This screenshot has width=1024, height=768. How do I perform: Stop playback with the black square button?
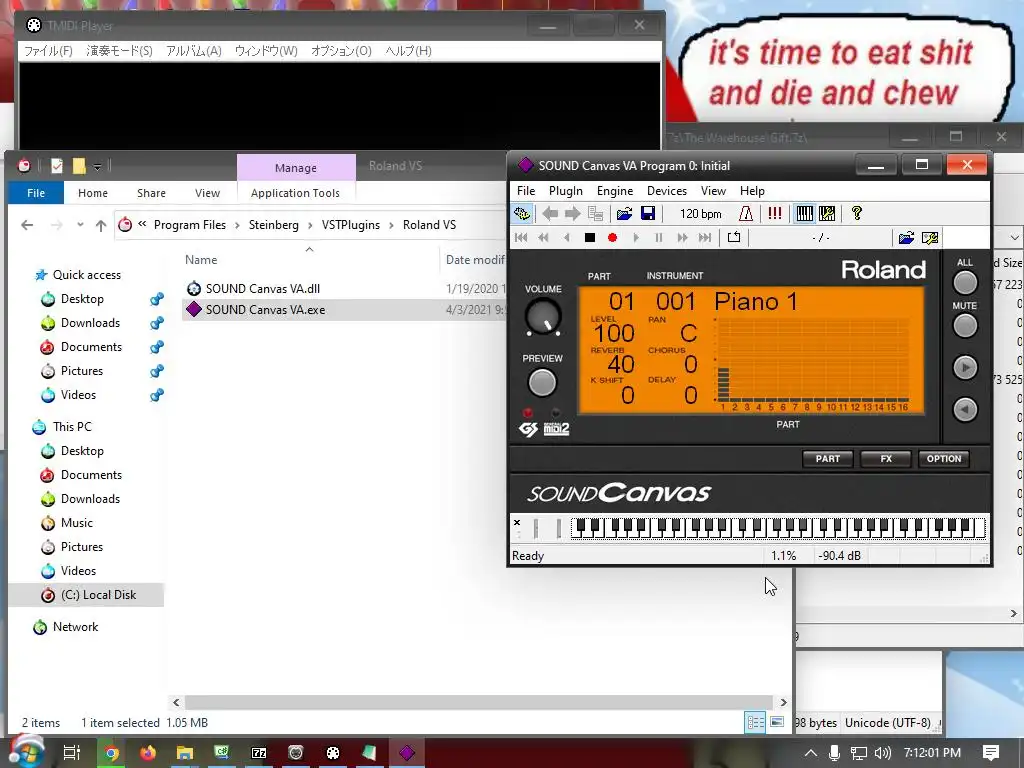point(590,238)
